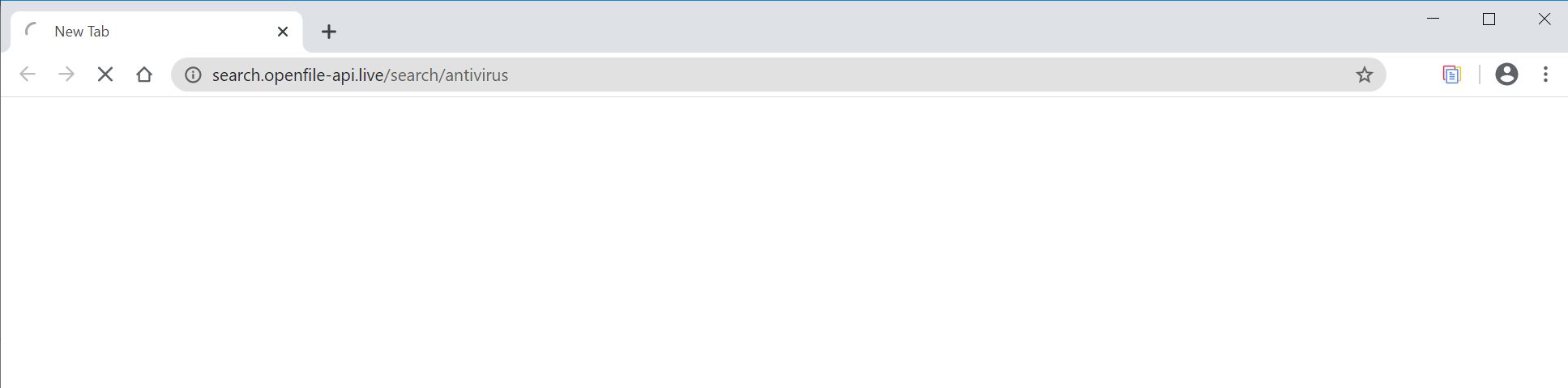Viewport: 1568px width, 388px height.
Task: Click the loading spinner on the tab
Action: click(32, 32)
